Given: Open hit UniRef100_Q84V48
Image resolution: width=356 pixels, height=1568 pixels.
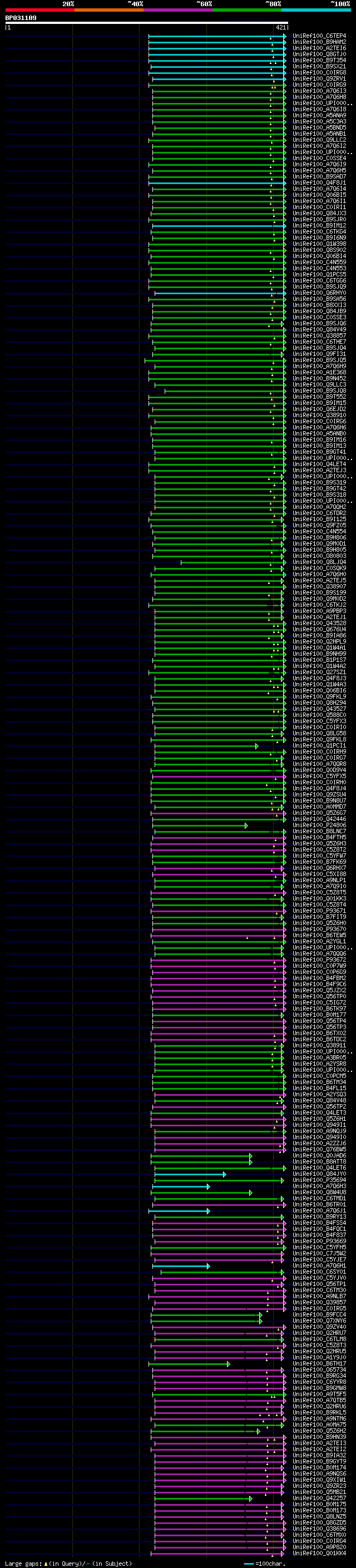Looking at the screenshot, I should pyautogui.click(x=319, y=1100).
